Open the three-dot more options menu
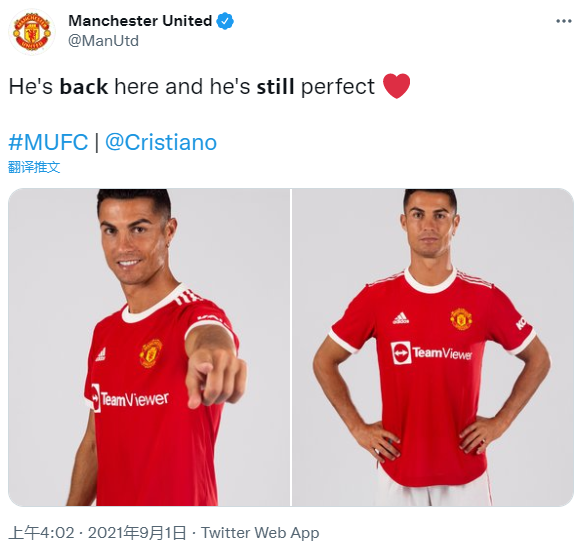This screenshot has height=546, width=582. pos(563,21)
